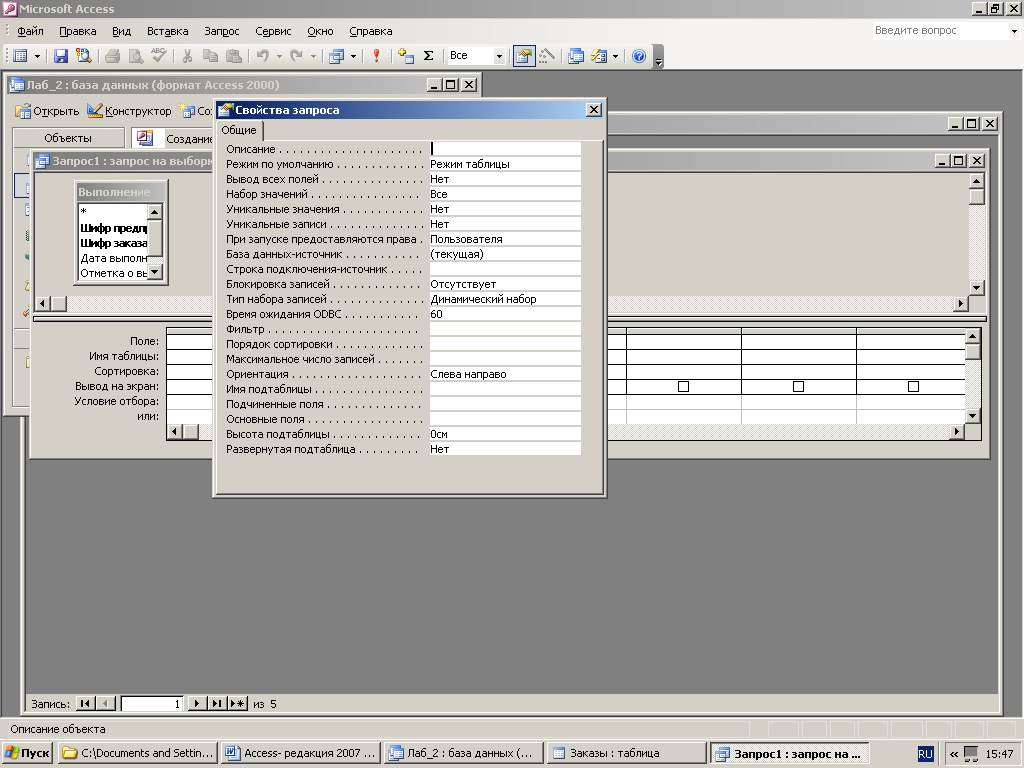Close the Свойства запроса dialog
Image resolution: width=1024 pixels, height=768 pixels.
coord(594,110)
